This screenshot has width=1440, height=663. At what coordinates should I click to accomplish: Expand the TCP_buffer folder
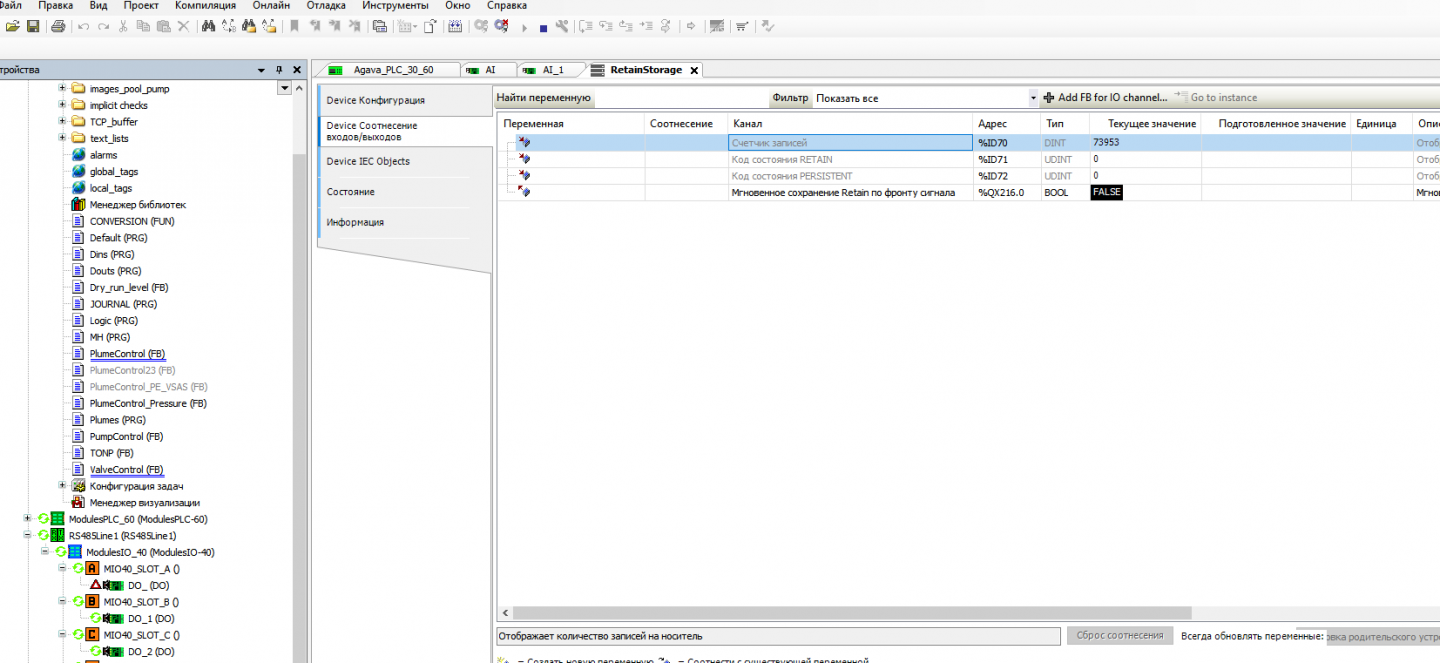click(x=63, y=122)
